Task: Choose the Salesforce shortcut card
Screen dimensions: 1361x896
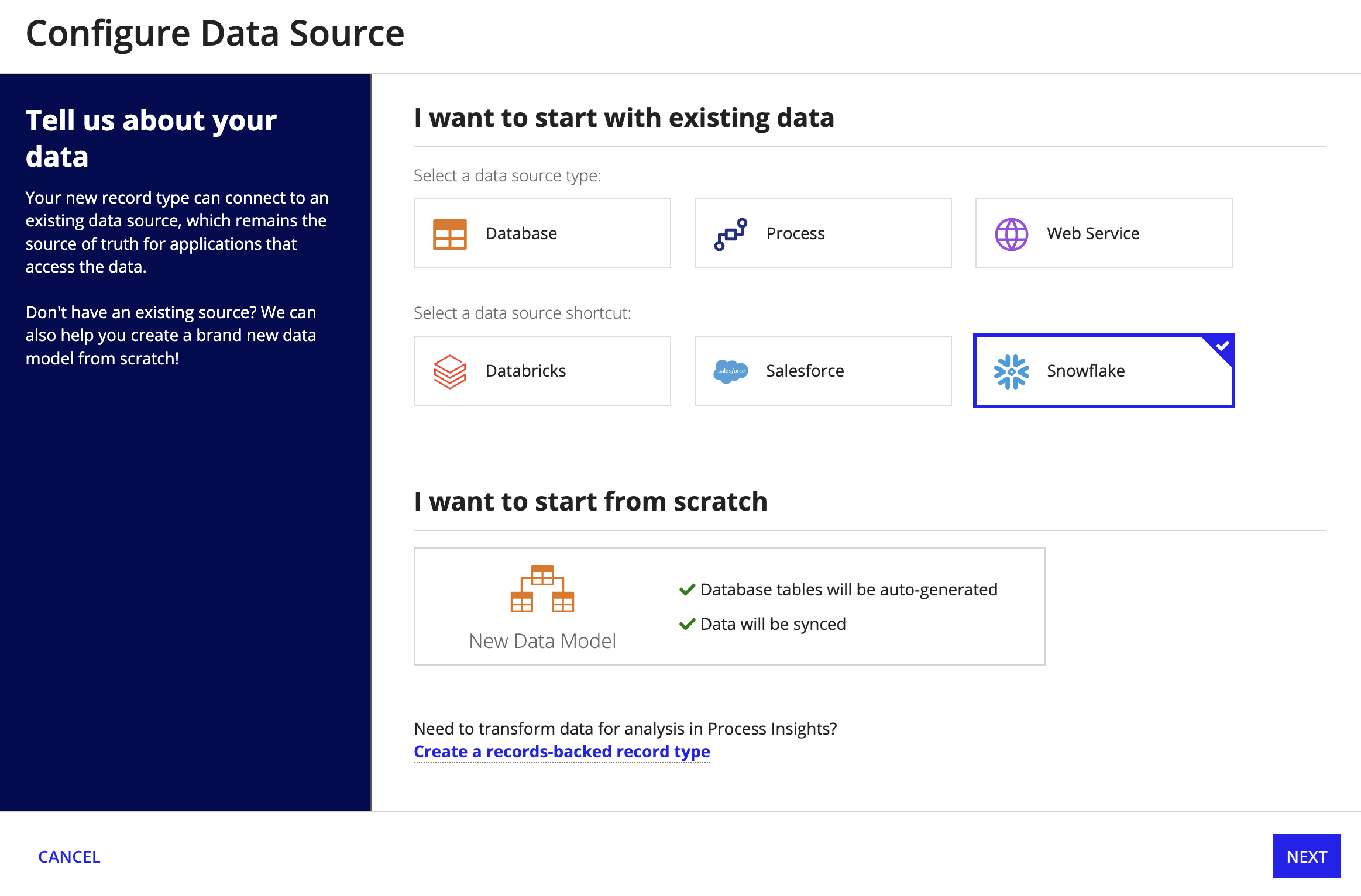Action: point(823,371)
